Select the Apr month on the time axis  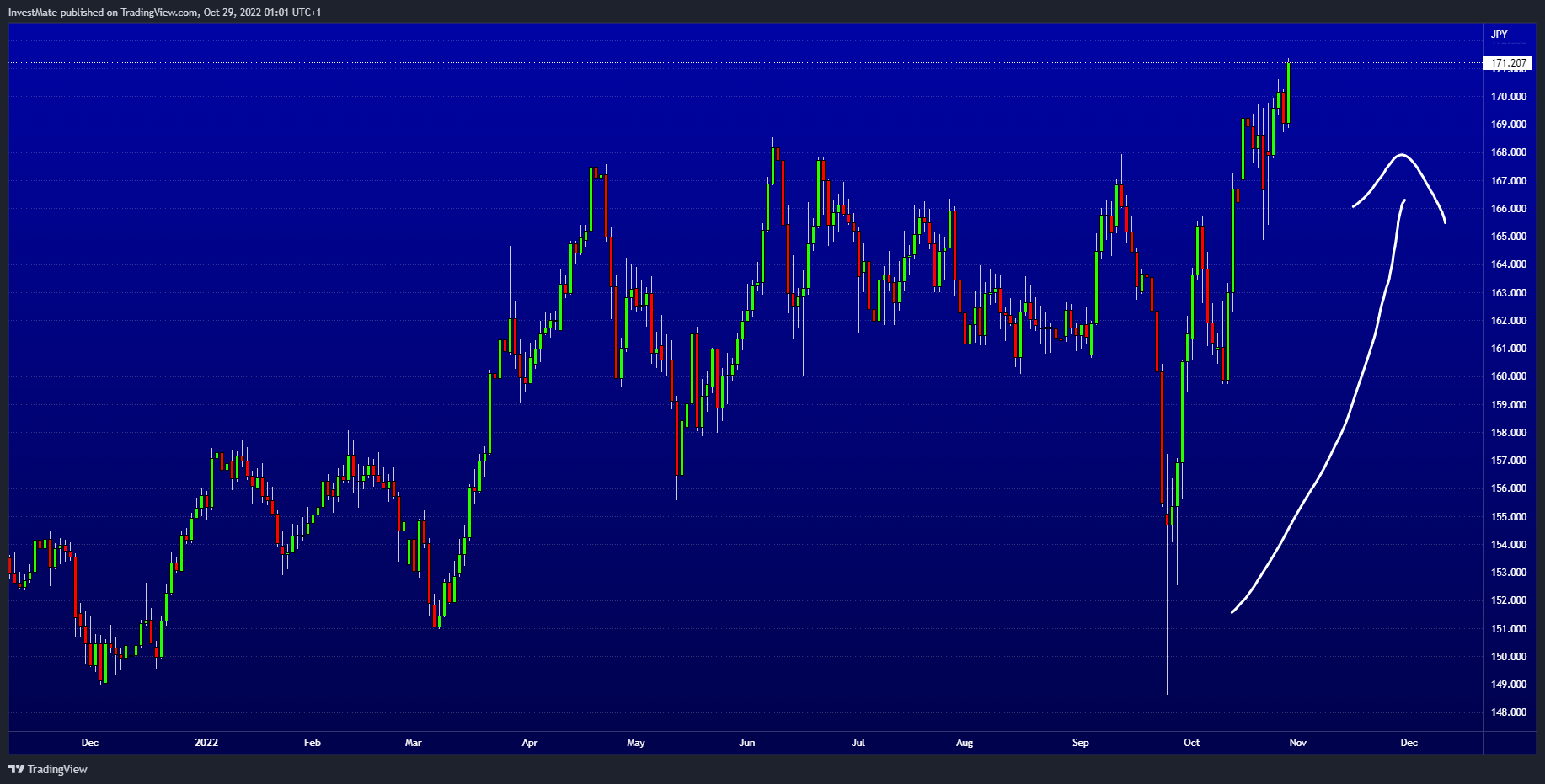click(x=530, y=743)
